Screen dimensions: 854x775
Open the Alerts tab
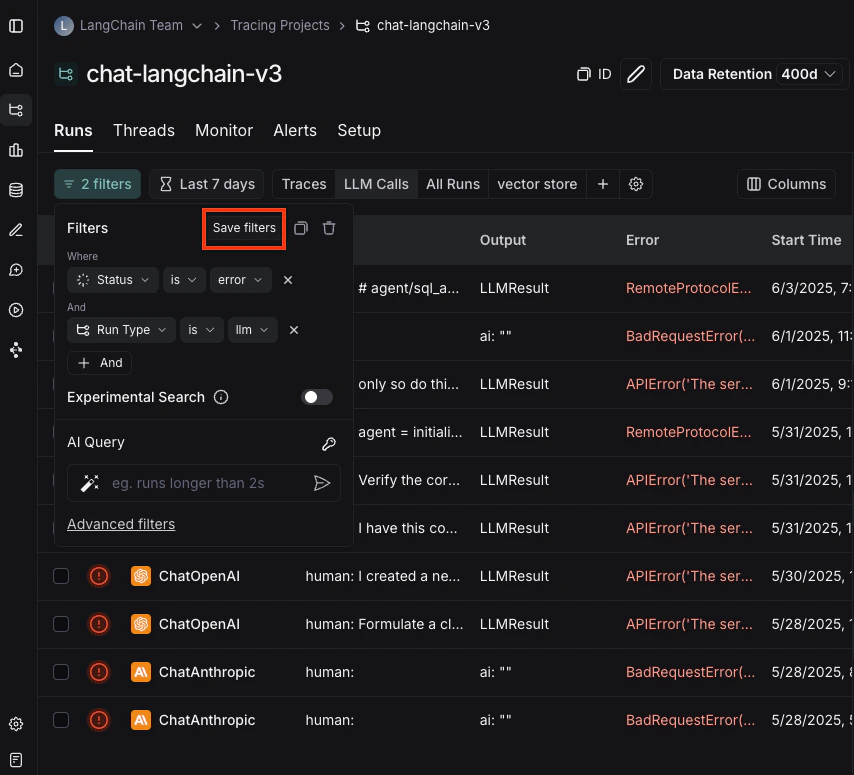click(295, 131)
